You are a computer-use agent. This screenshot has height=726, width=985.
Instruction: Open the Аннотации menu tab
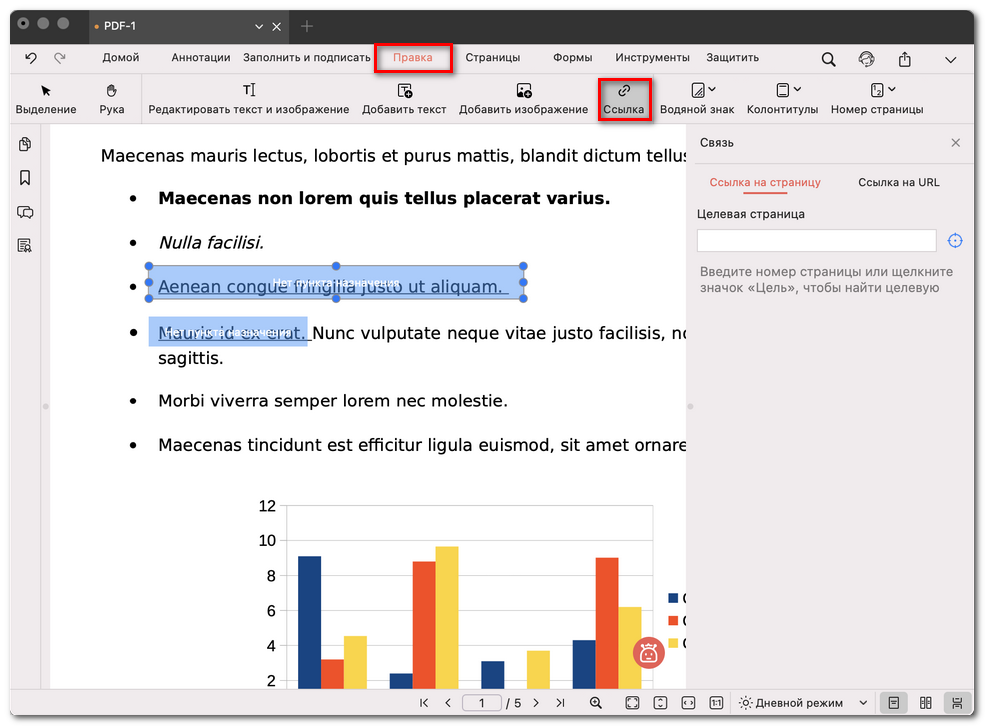click(200, 58)
